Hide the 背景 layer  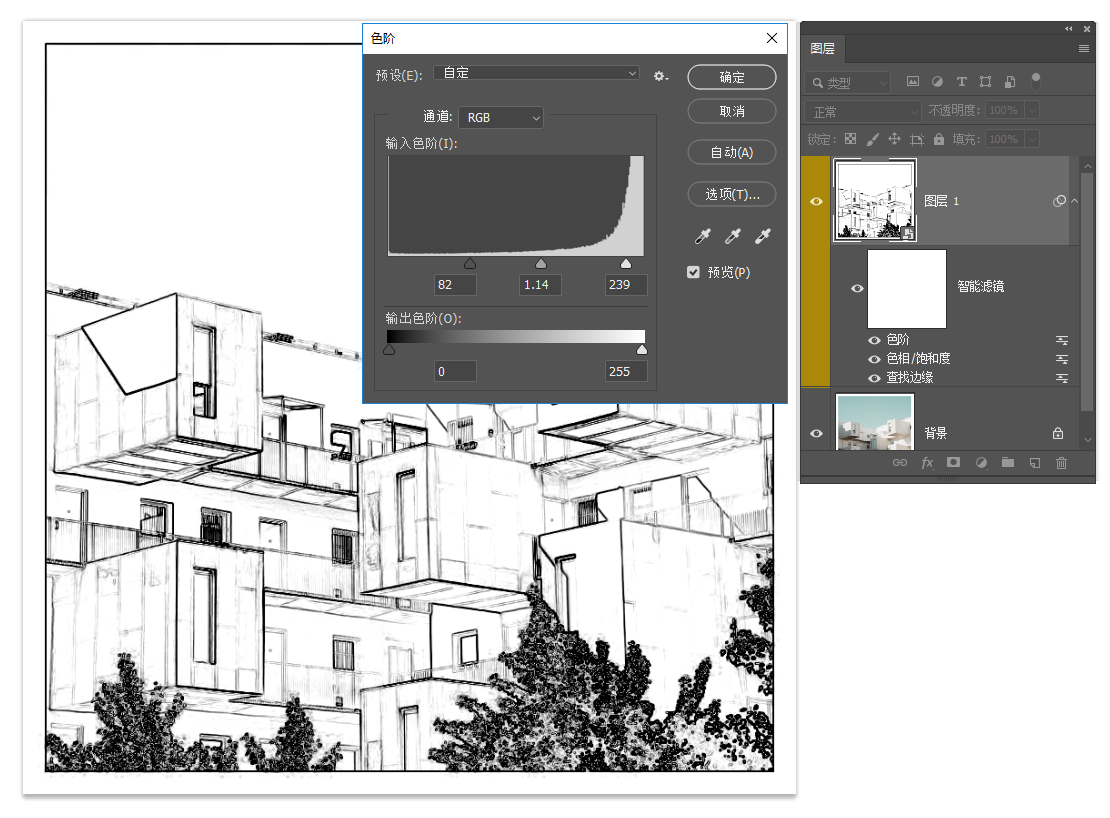[817, 433]
